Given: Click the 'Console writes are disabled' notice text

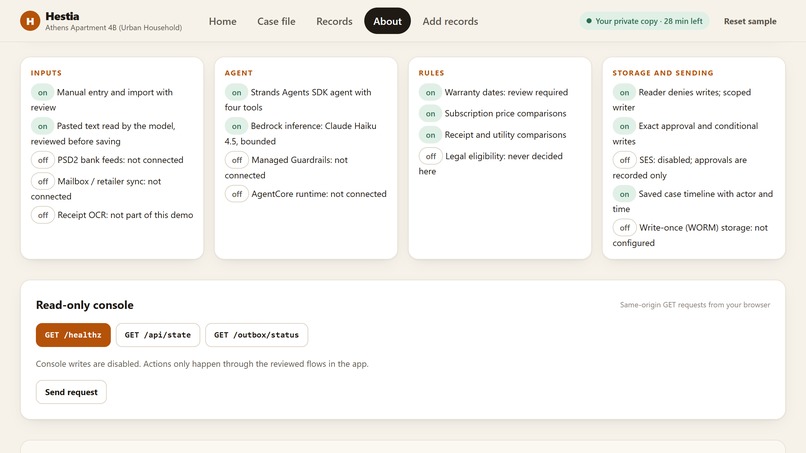Looking at the screenshot, I should tap(202, 364).
